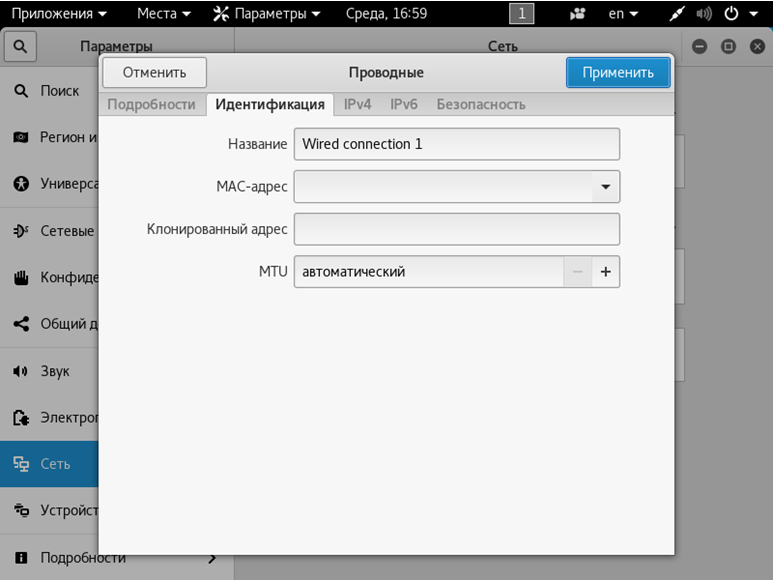Expand the system menu arrow beside power icon
The width and height of the screenshot is (773, 580).
(x=753, y=14)
